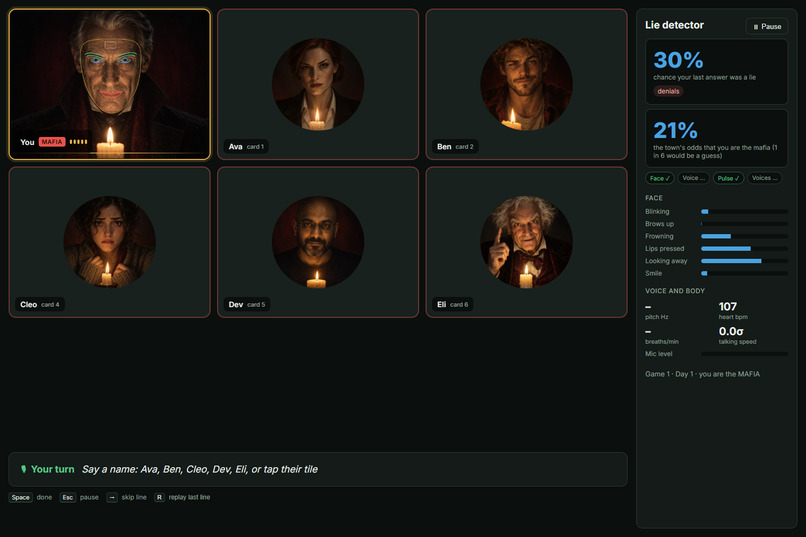Click the 30% lie chance readout
Image resolution: width=806 pixels, height=537 pixels.
tap(678, 60)
